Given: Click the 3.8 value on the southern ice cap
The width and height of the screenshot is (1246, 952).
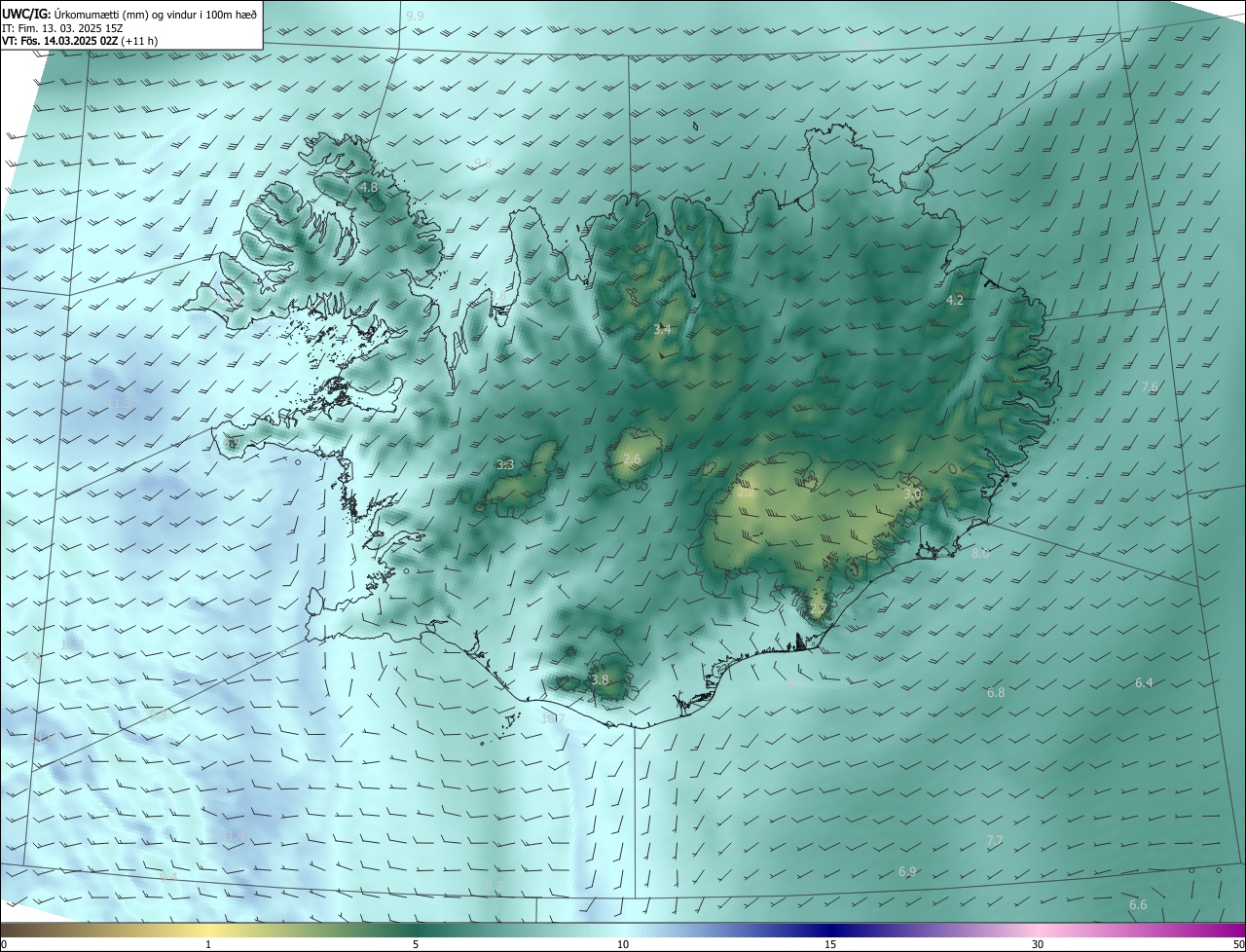Looking at the screenshot, I should 600,680.
